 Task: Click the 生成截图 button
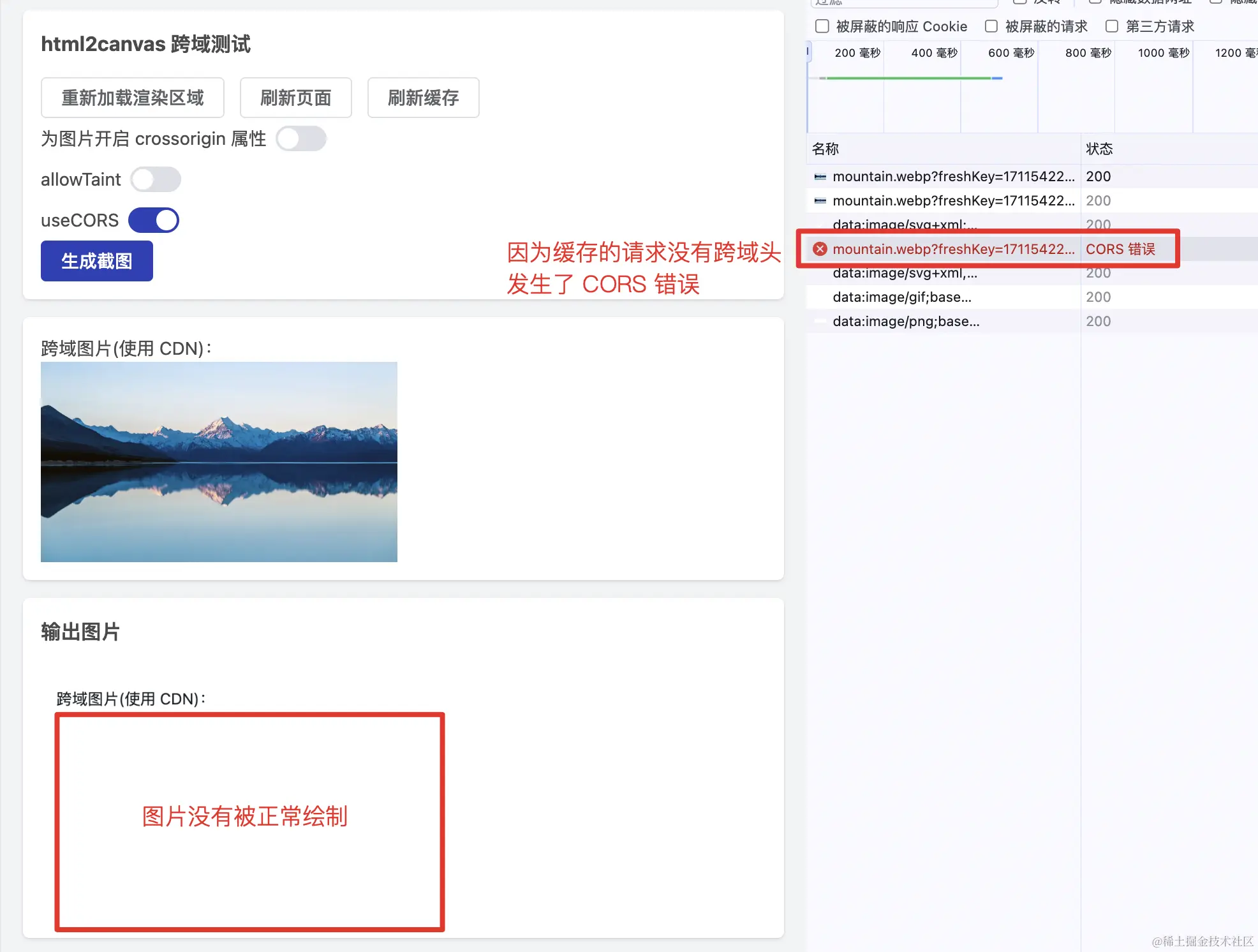tap(96, 260)
